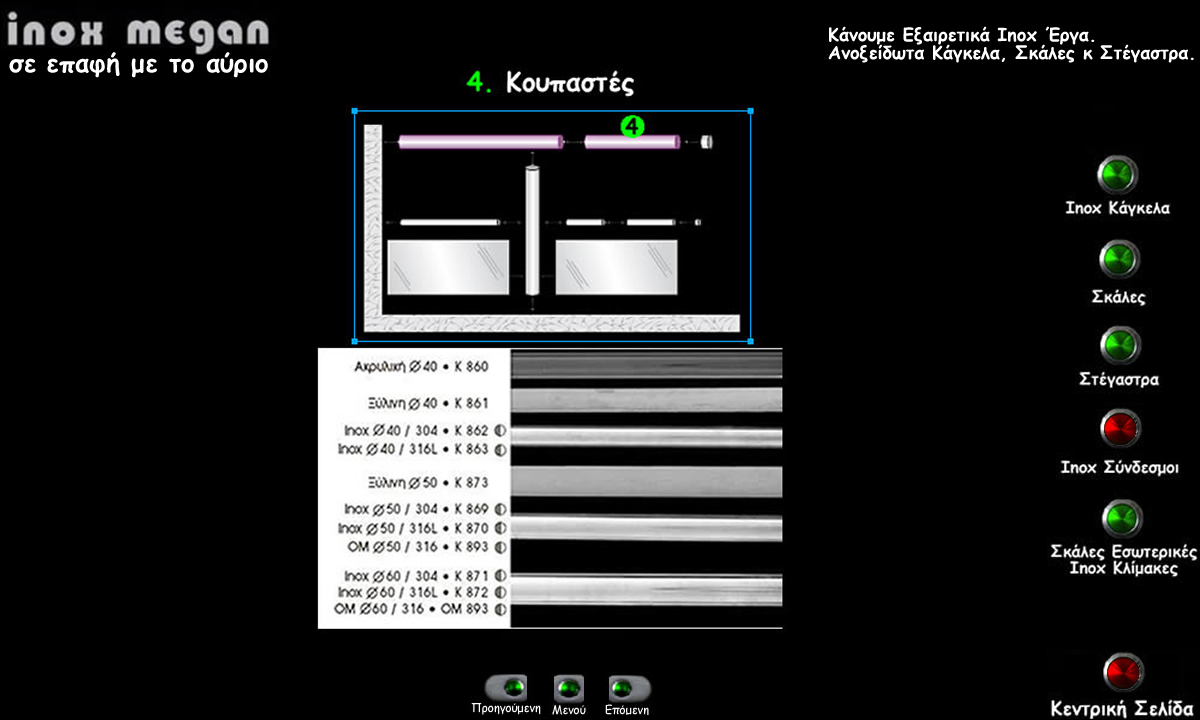The image size is (1200, 720).
Task: Click the red button above Inox Σύνδεσμοι
Action: [1121, 428]
